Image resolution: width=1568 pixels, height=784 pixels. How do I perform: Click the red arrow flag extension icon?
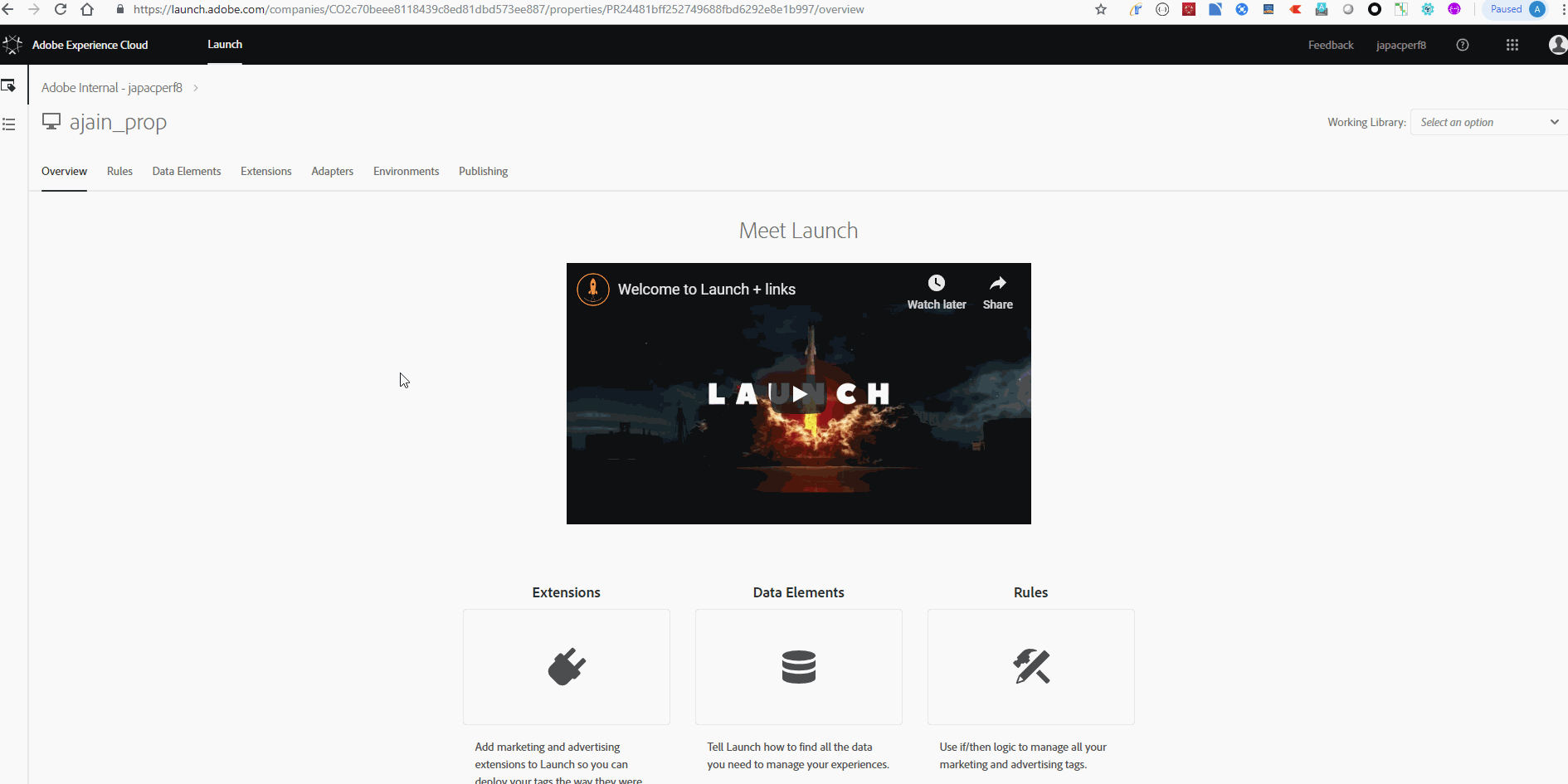pyautogui.click(x=1295, y=10)
